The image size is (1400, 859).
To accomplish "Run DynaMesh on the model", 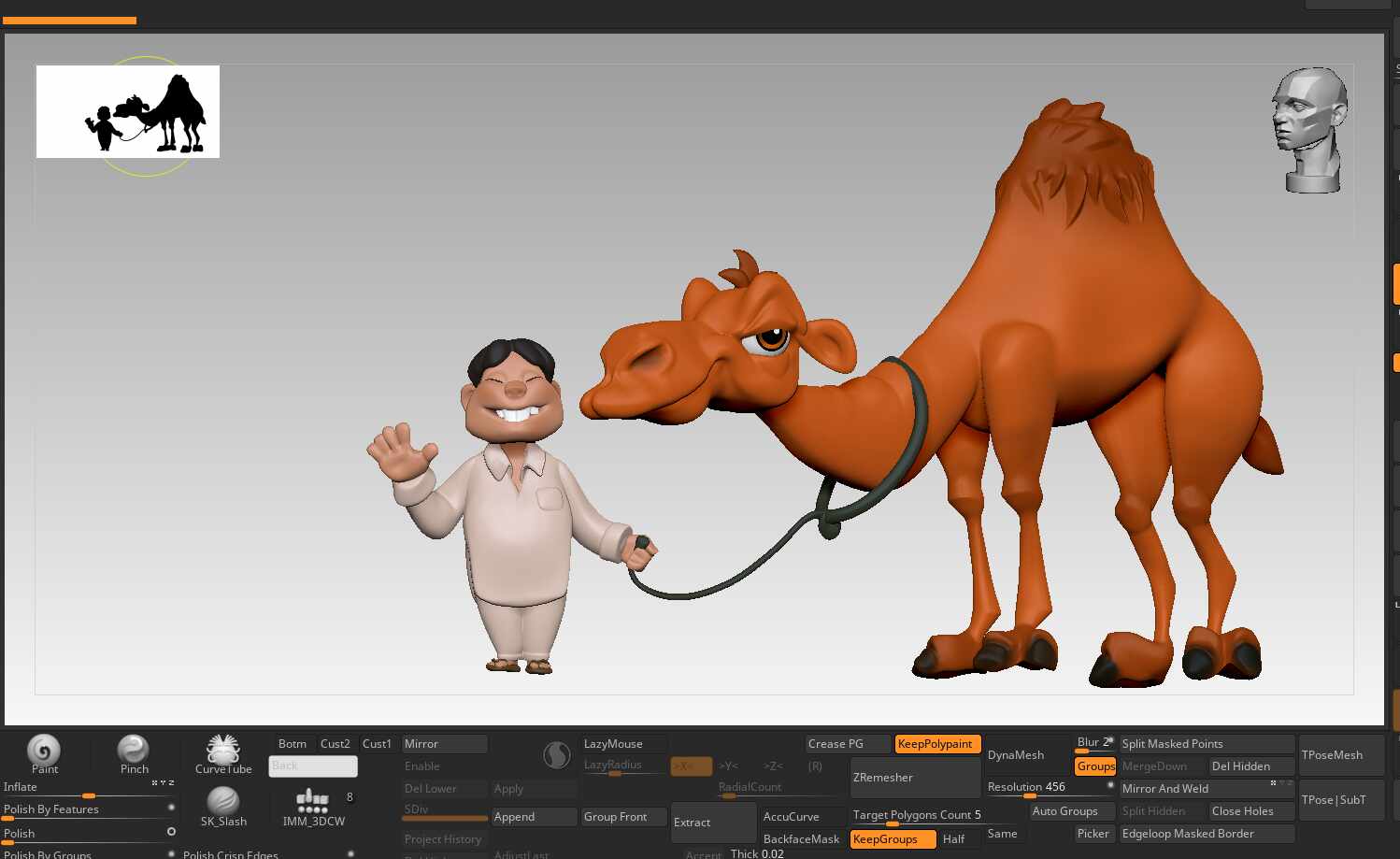I will [1027, 755].
